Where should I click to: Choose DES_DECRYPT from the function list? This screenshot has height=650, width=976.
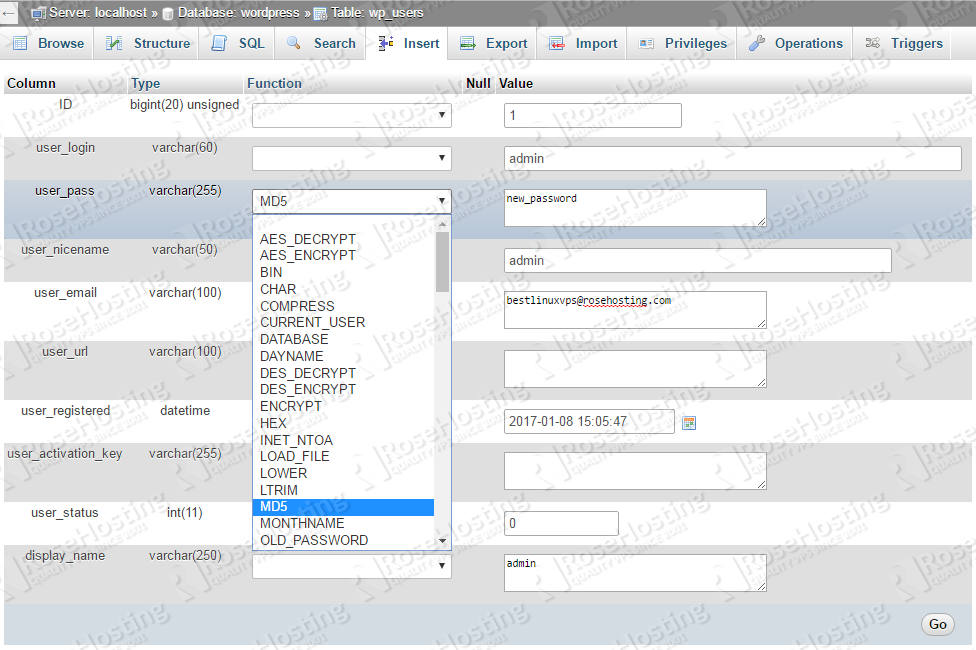point(343,373)
